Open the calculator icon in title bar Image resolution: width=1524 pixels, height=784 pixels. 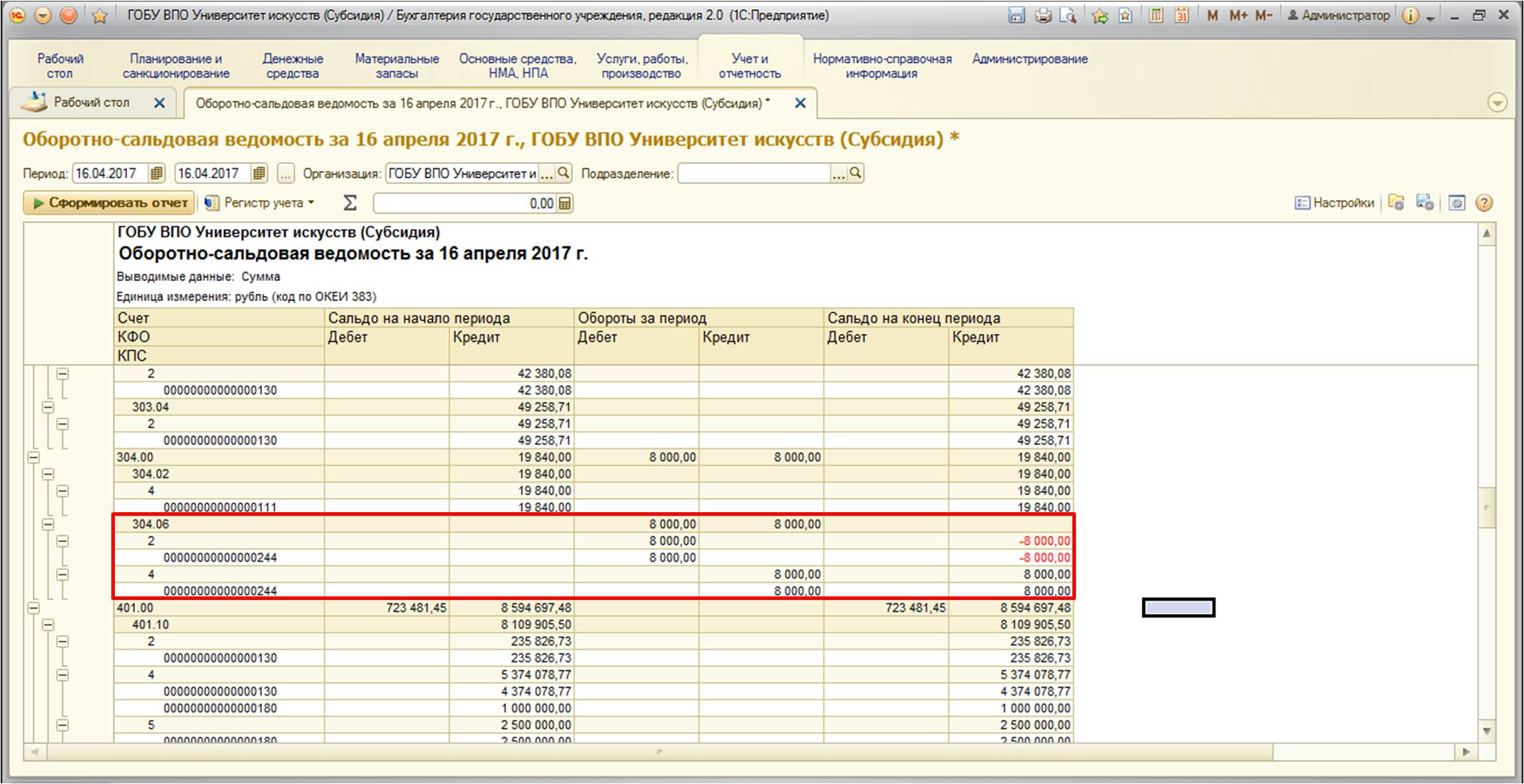[1156, 16]
